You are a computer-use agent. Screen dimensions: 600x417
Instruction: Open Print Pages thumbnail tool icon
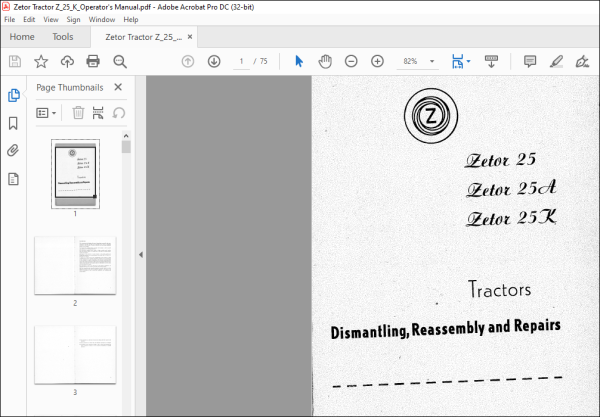tap(98, 113)
